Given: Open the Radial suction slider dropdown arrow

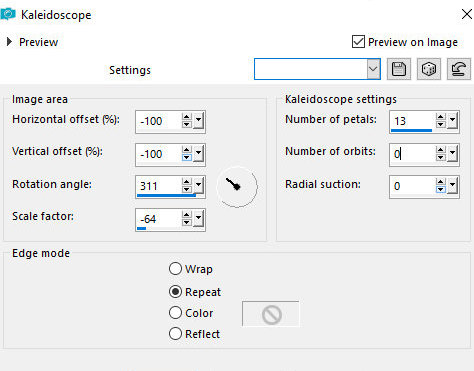Looking at the screenshot, I should pos(452,186).
